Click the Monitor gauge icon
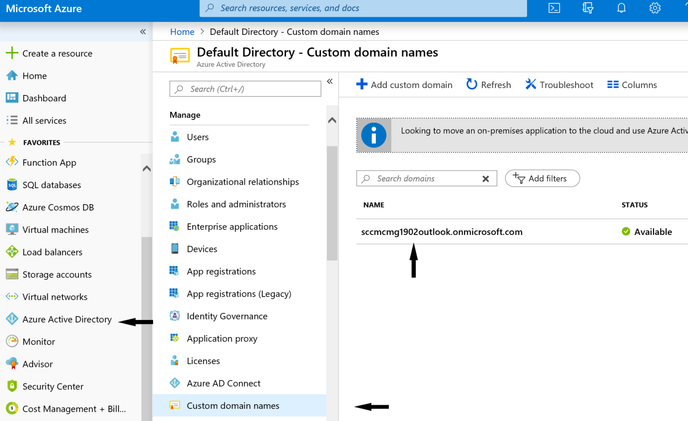Screen dimensions: 688x421 coord(12,341)
